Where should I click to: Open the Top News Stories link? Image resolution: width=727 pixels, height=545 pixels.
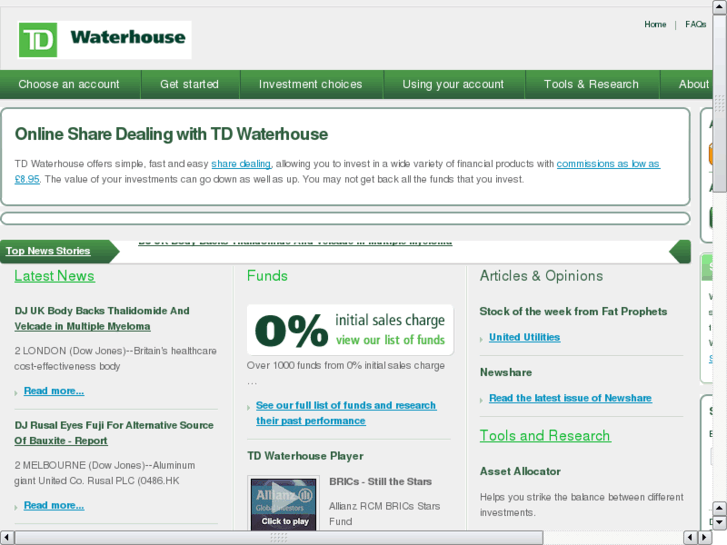(48, 251)
